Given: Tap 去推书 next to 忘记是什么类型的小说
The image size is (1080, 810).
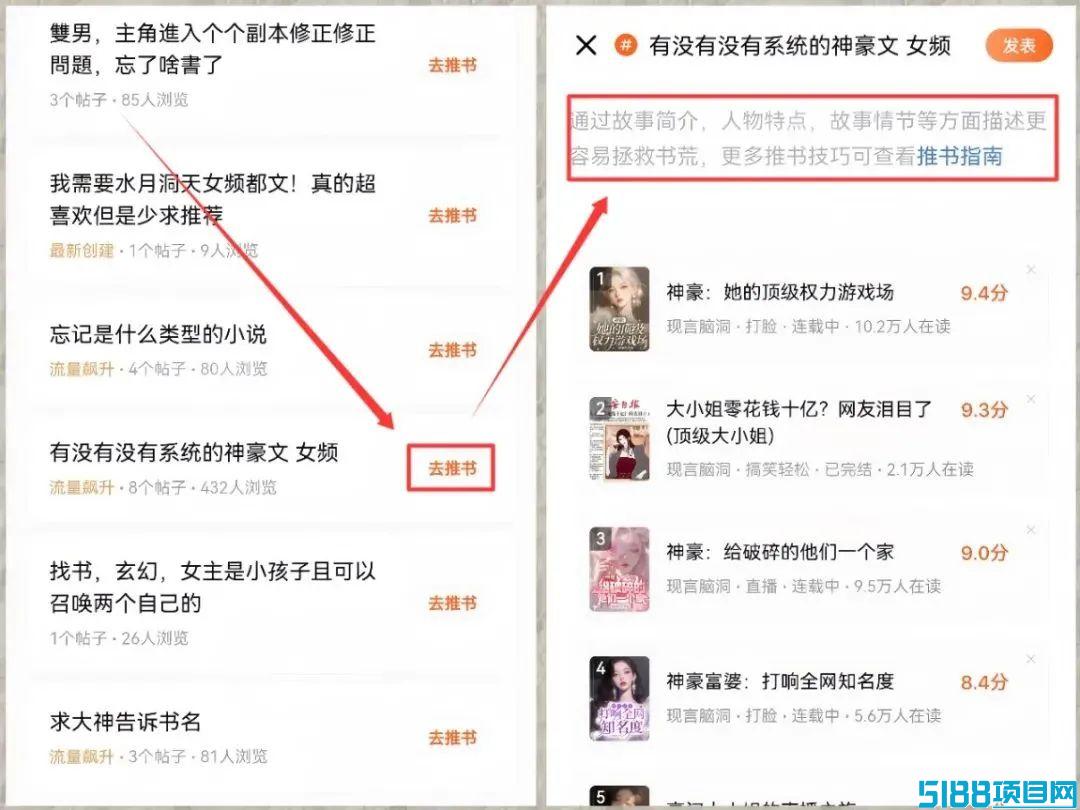Looking at the screenshot, I should [452, 350].
